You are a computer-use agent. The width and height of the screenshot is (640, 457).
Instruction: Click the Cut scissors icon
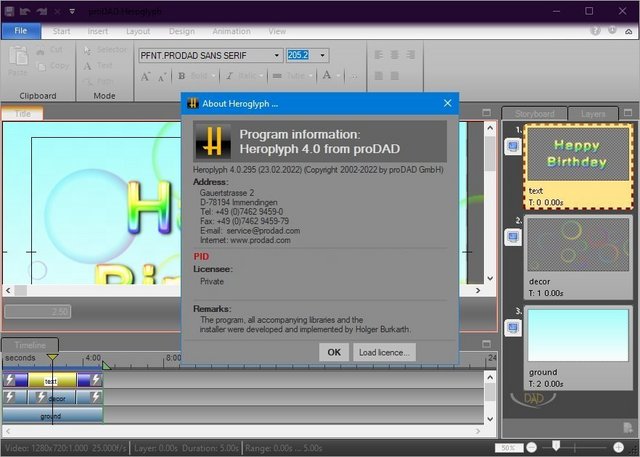[x=40, y=51]
